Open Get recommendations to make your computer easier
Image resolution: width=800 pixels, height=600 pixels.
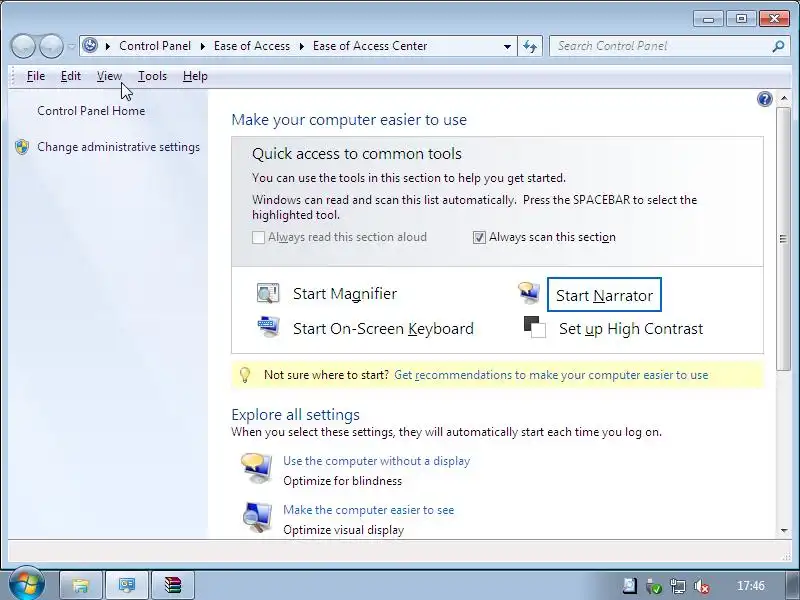click(x=551, y=375)
